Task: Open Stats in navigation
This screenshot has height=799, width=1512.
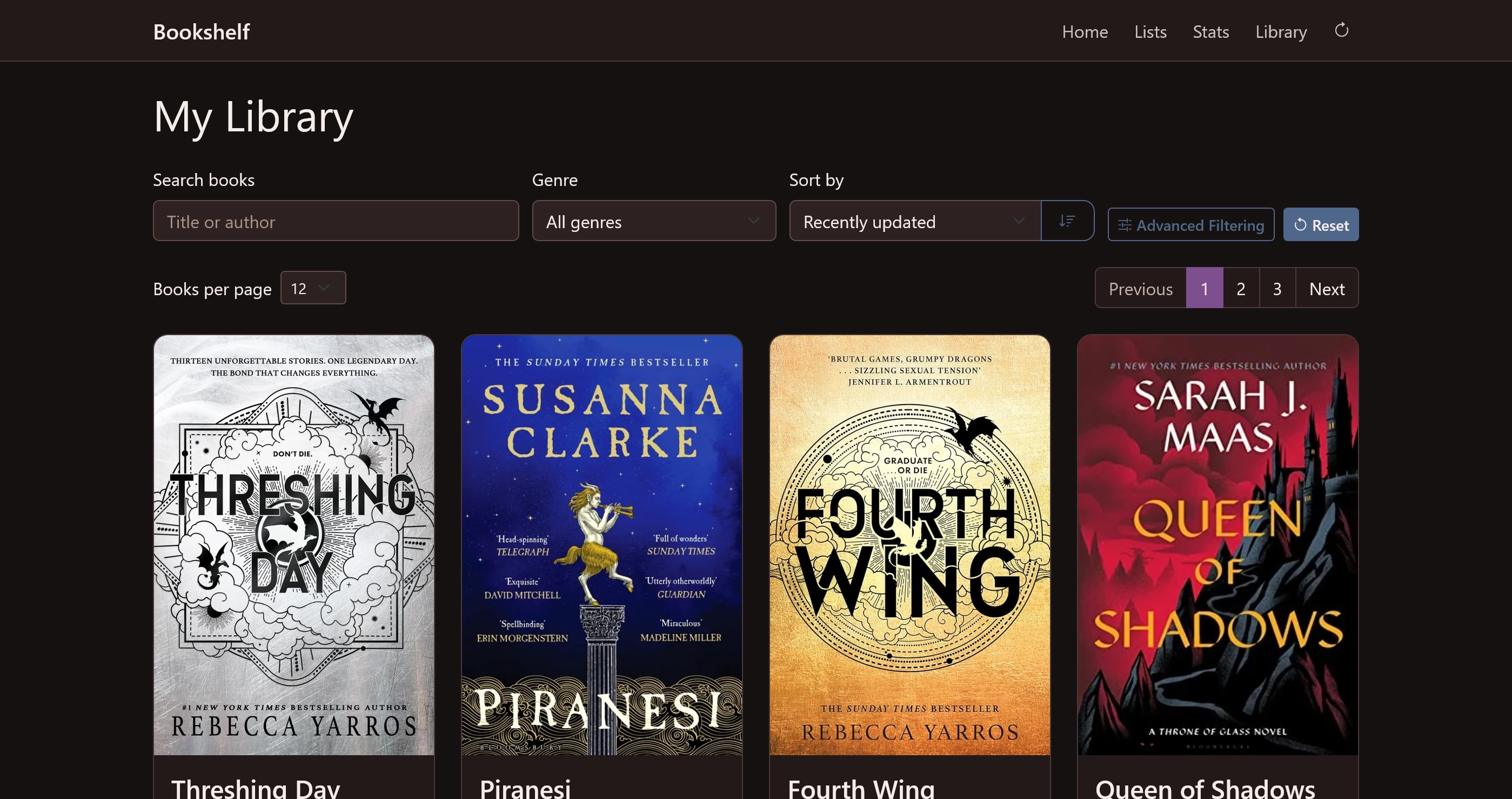Action: tap(1210, 32)
